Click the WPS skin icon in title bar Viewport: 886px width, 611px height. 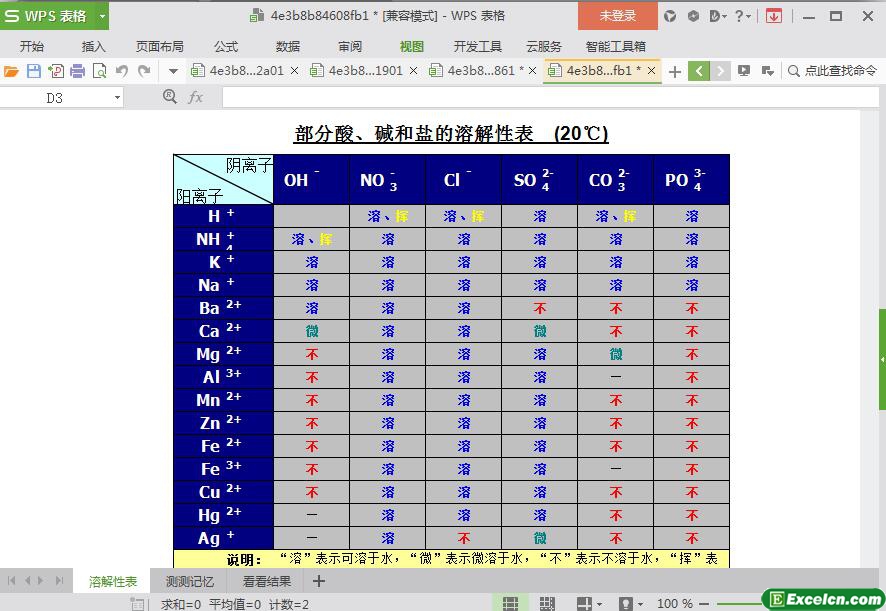coord(670,16)
